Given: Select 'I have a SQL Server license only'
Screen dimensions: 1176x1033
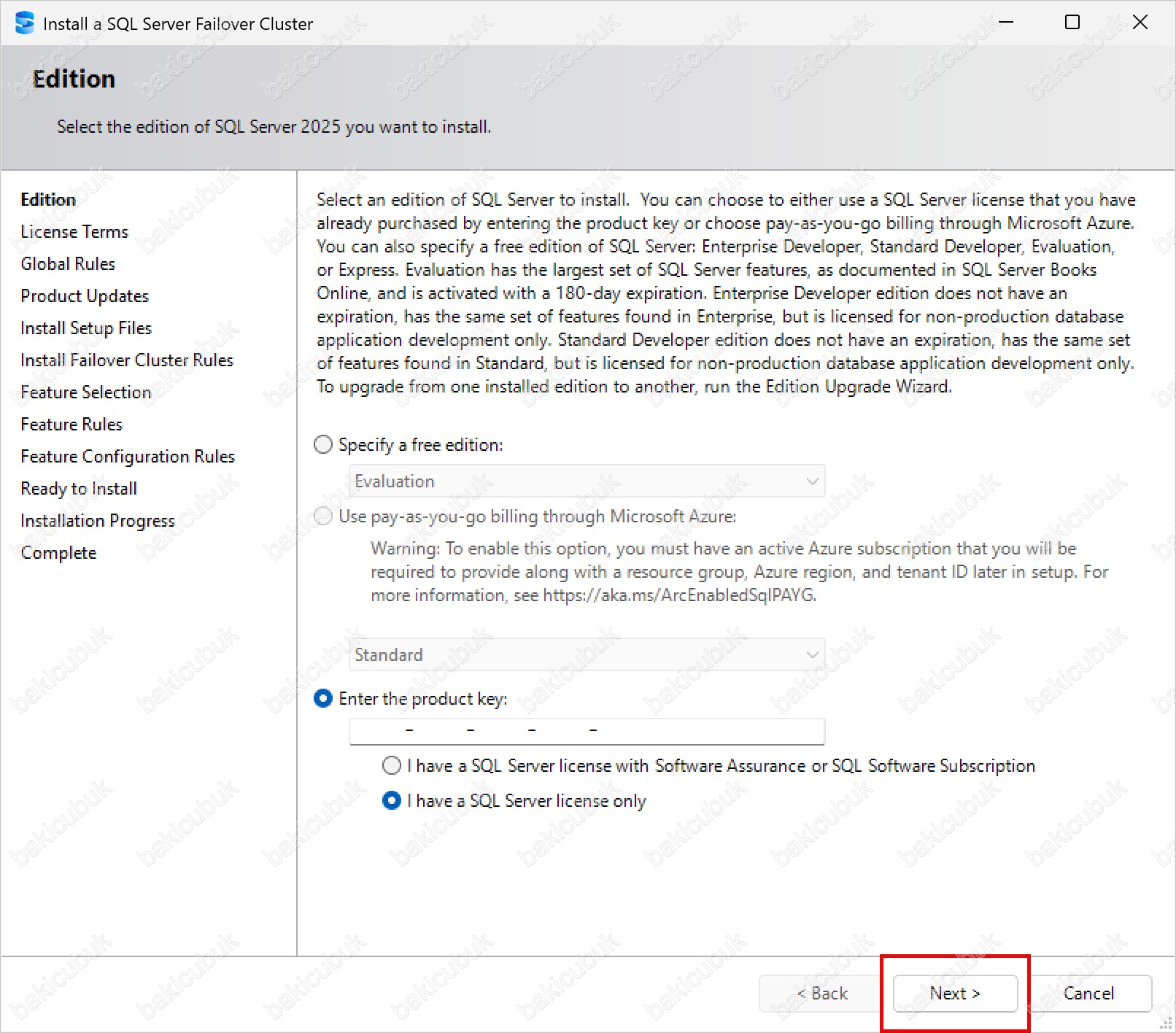Looking at the screenshot, I should [392, 800].
